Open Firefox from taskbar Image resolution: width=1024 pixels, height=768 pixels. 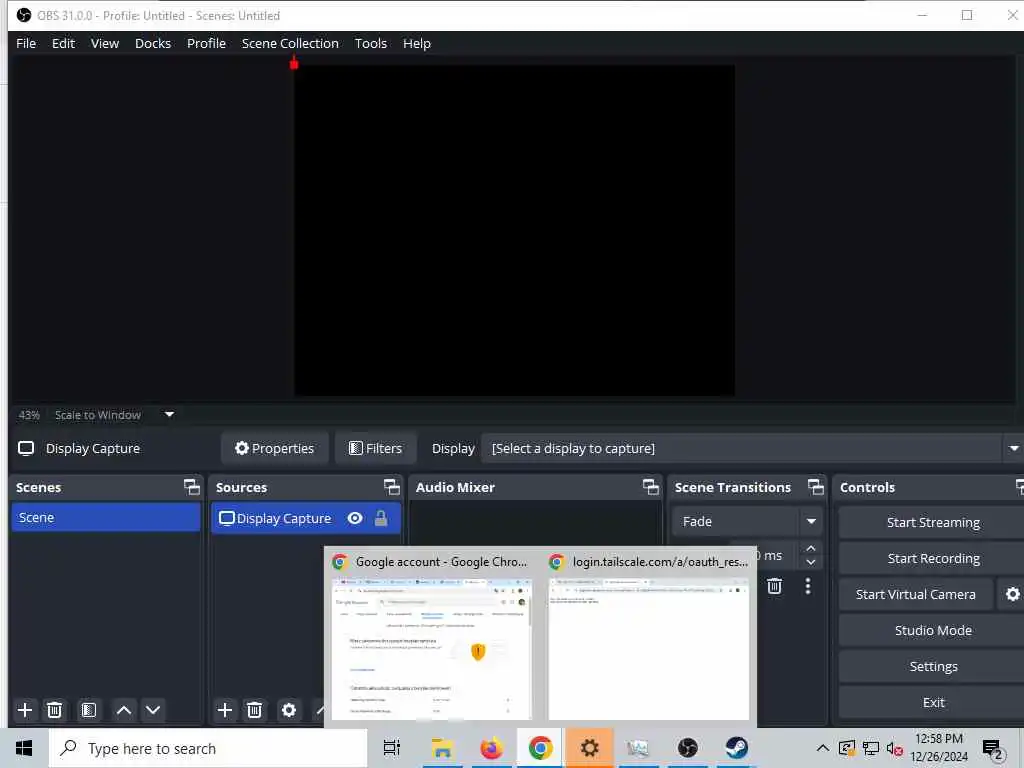491,748
